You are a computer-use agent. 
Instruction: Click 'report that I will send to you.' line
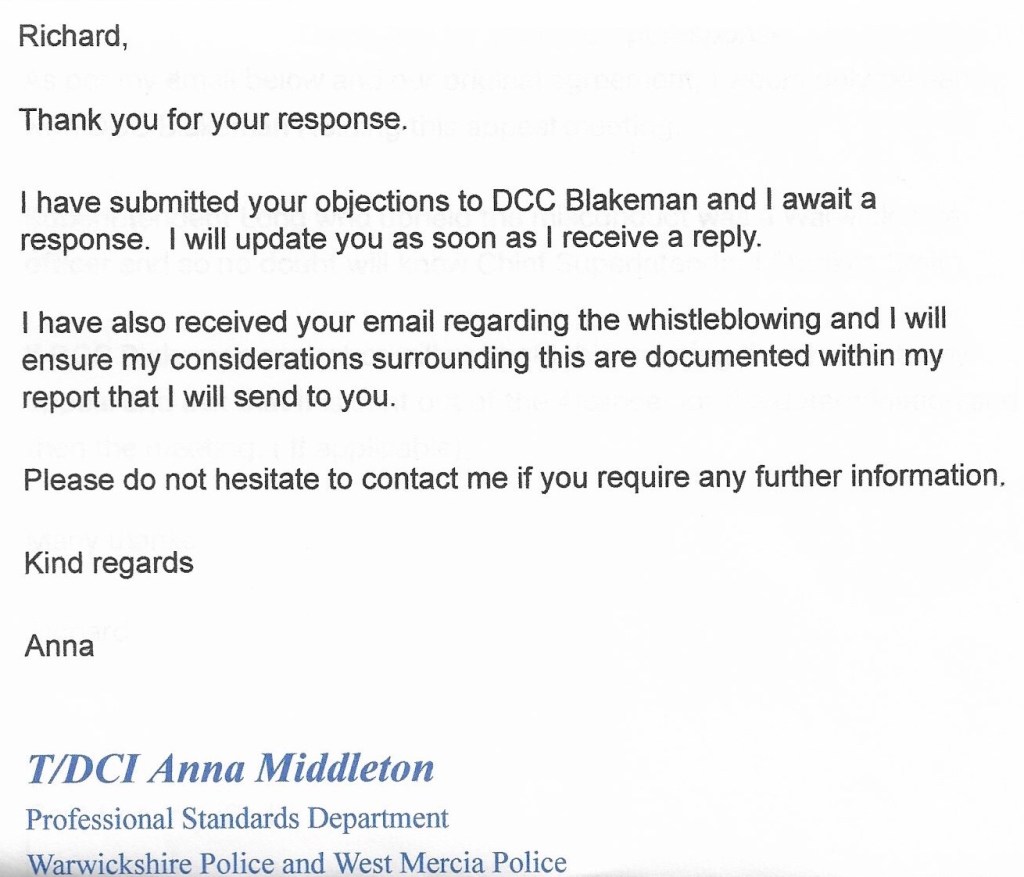click(x=207, y=397)
